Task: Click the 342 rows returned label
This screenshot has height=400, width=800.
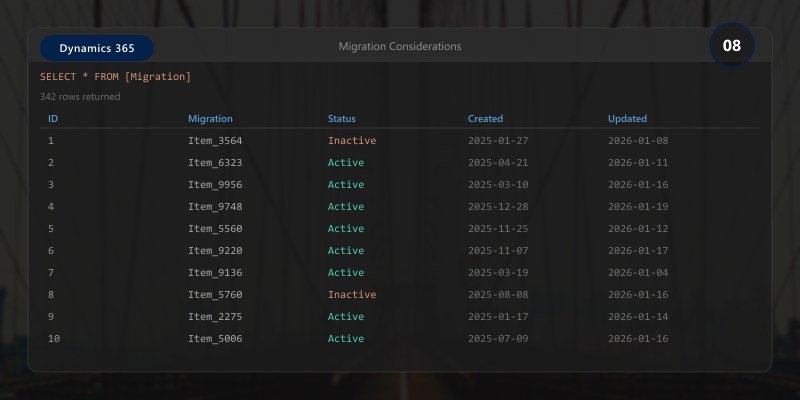Action: 80,96
